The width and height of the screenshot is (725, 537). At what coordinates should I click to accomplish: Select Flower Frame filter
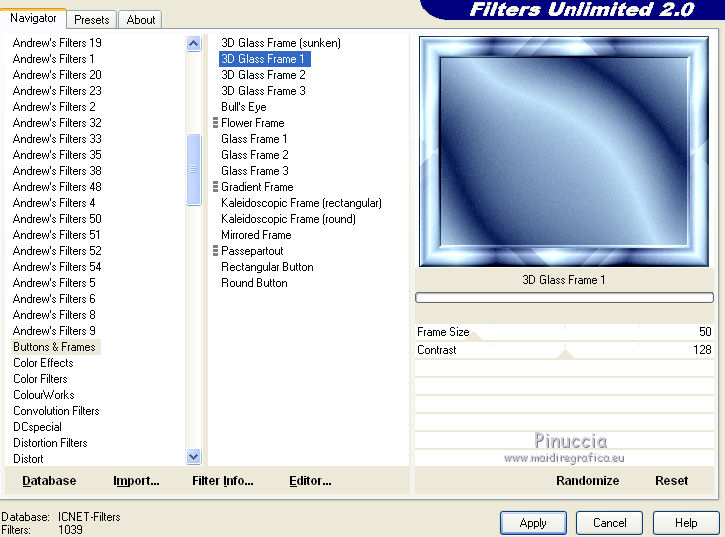252,123
